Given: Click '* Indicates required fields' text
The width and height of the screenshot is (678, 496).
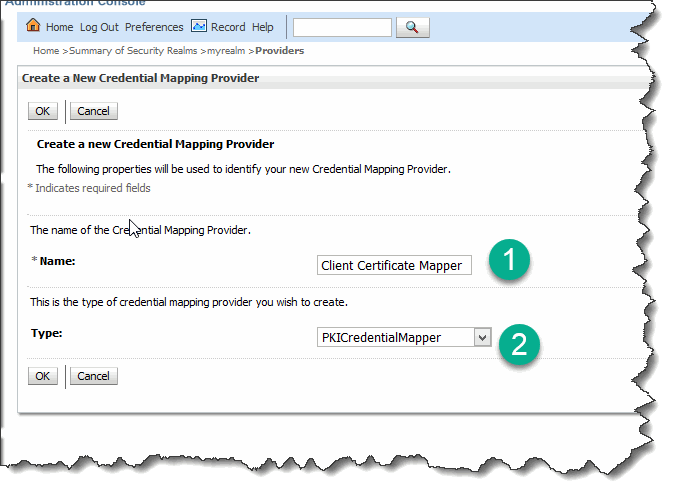Looking at the screenshot, I should (89, 188).
